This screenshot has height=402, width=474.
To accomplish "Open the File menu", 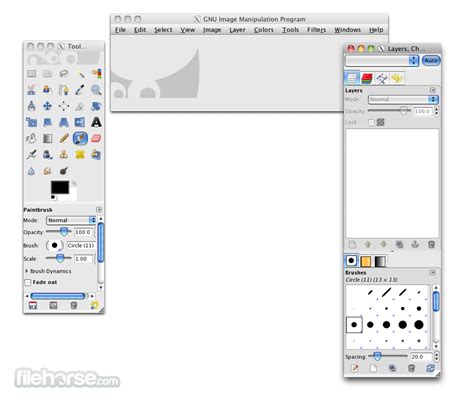I will pyautogui.click(x=120, y=30).
